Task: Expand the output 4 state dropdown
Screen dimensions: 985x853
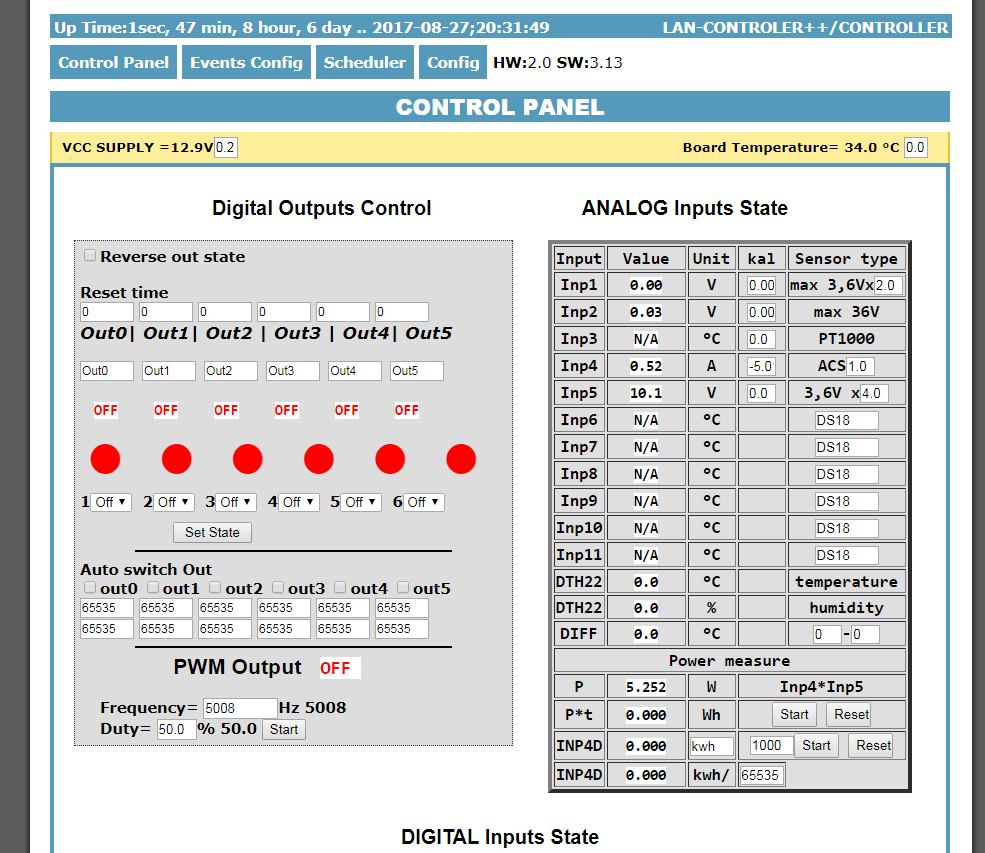Action: (298, 502)
